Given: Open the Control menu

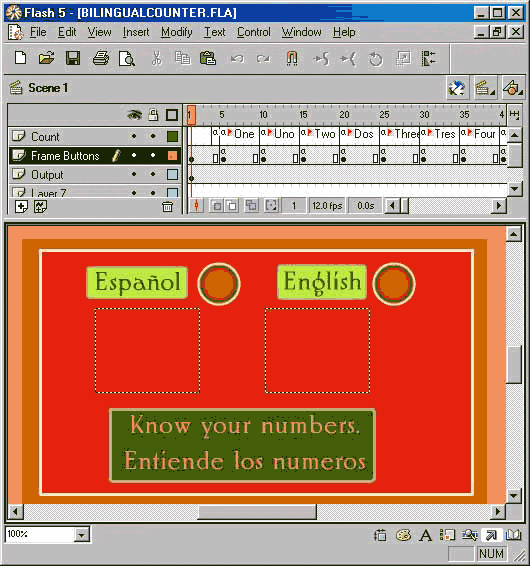Looking at the screenshot, I should pos(253,32).
